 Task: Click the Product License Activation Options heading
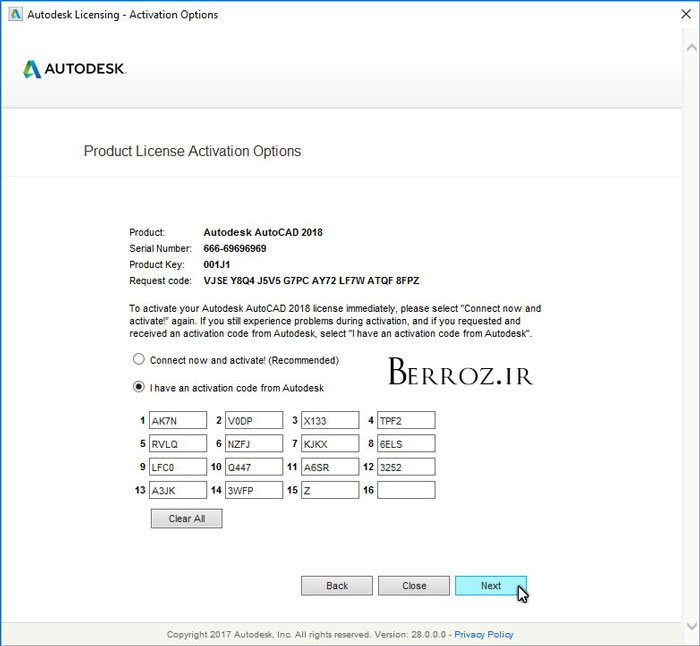click(x=192, y=151)
